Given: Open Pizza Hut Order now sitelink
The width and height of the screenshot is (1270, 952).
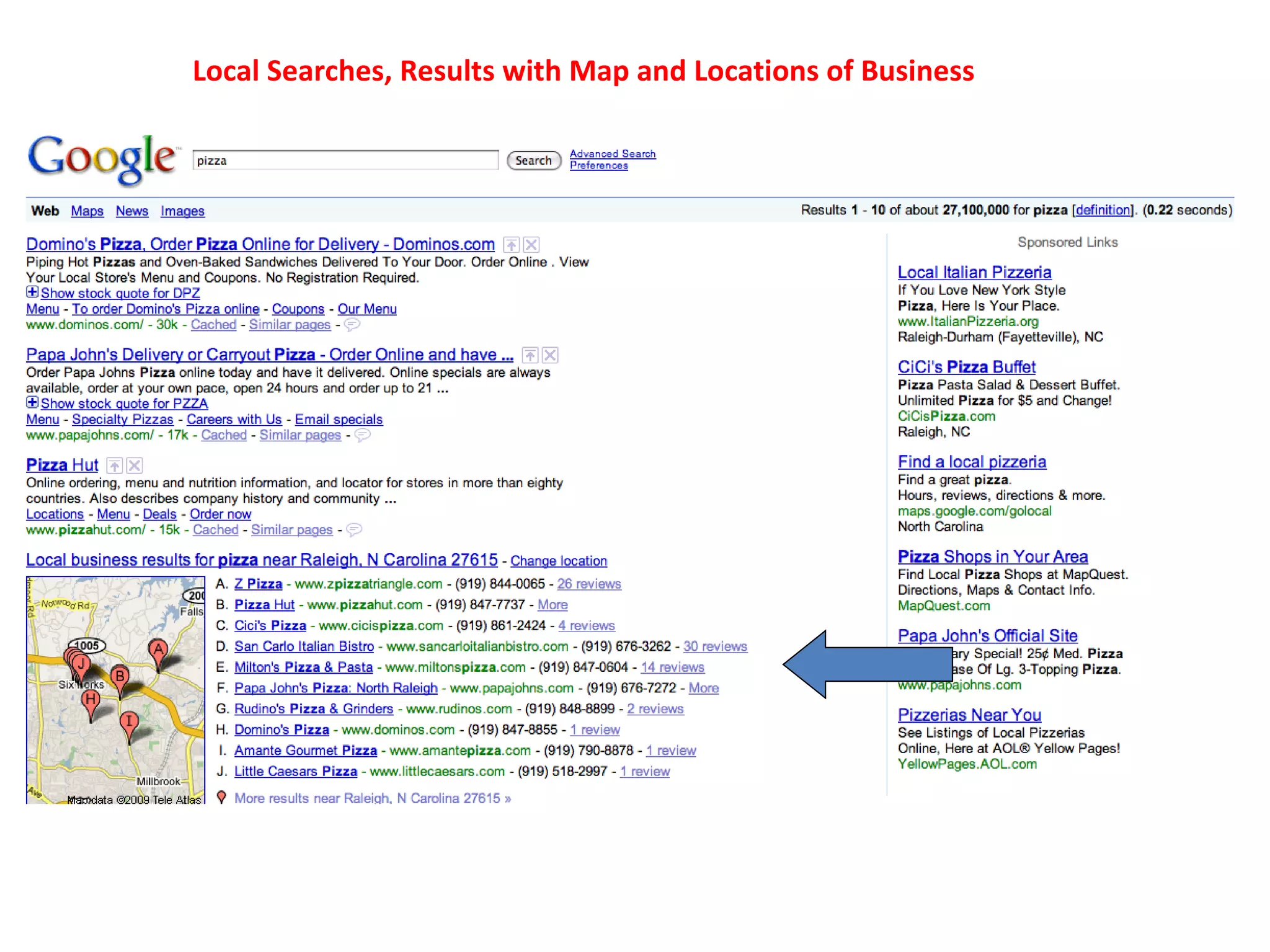Looking at the screenshot, I should pyautogui.click(x=220, y=514).
